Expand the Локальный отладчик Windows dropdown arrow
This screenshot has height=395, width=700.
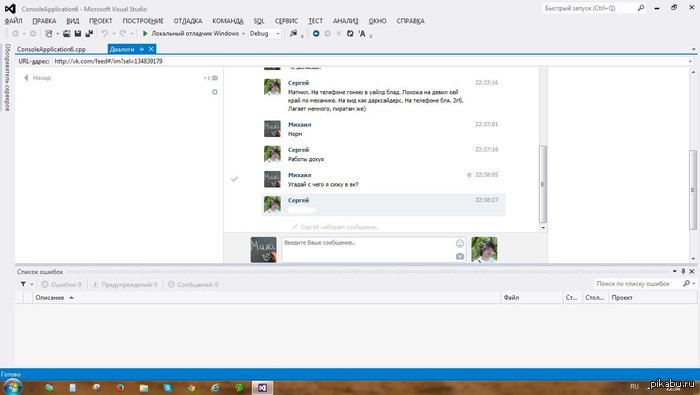[243, 33]
